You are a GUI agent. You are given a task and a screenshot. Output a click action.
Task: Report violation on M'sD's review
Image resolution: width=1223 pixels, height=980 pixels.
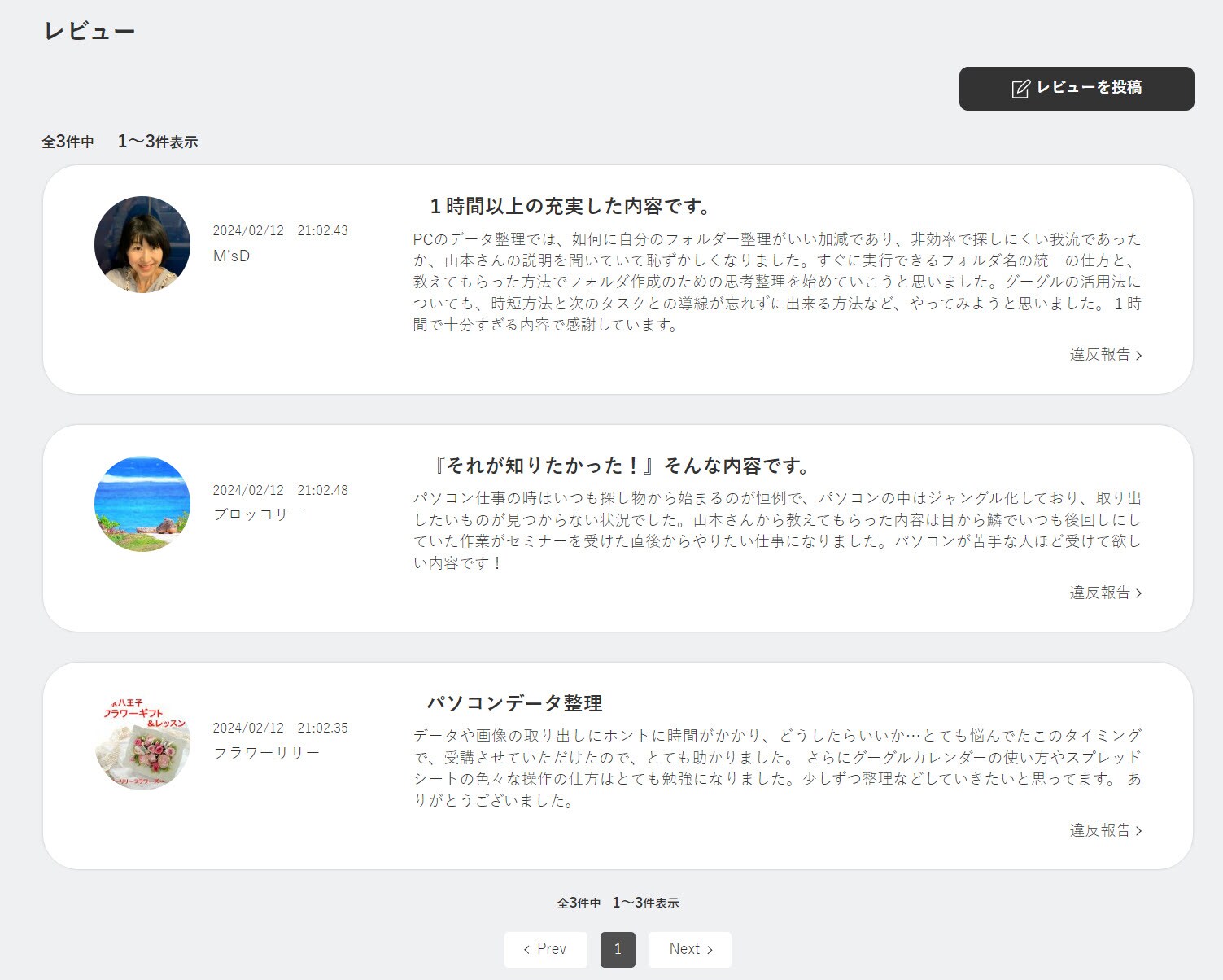pos(1105,354)
